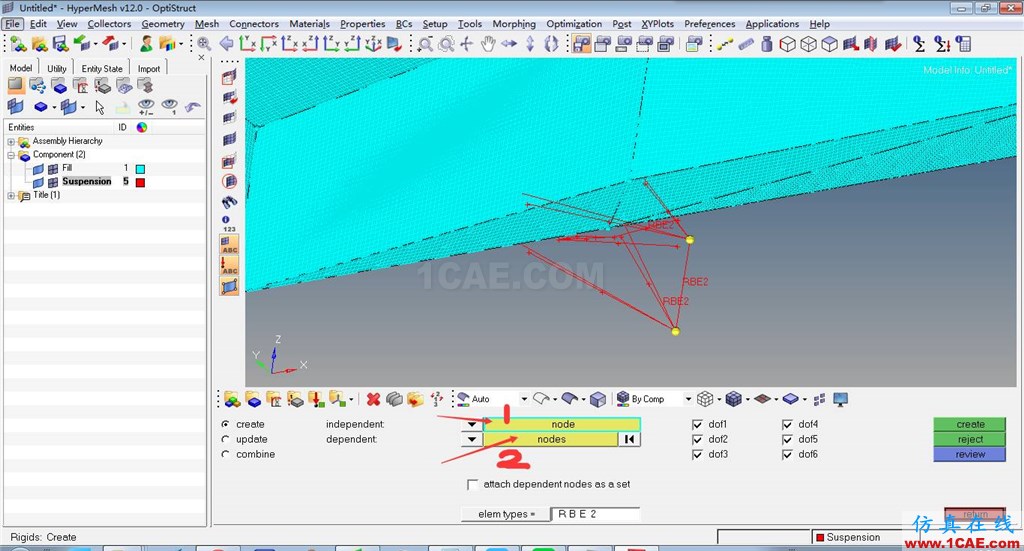Uncheck the dof2 checkbox
Viewport: 1024px width, 551px height.
[697, 439]
